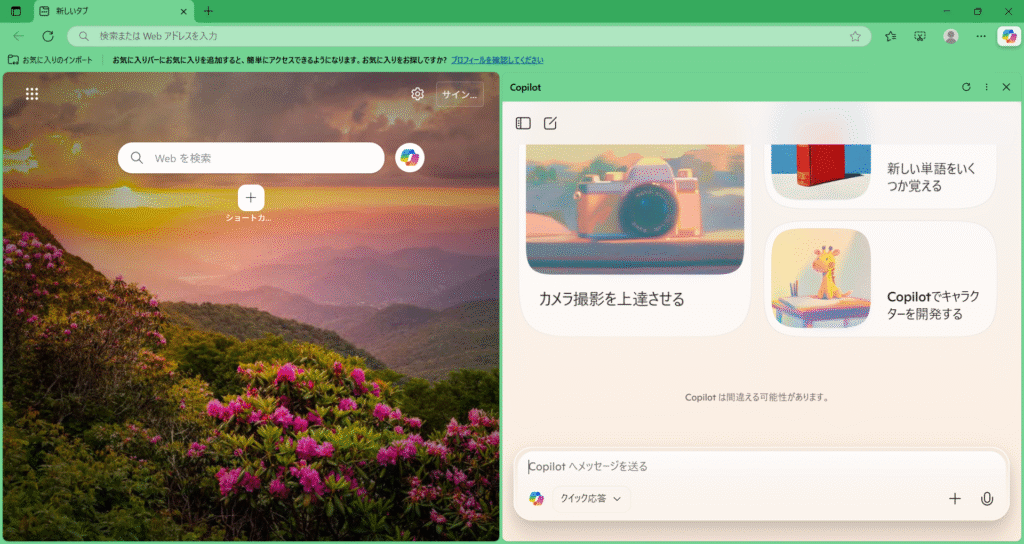Toggle the Copilot sidebar toolbar icon
The image size is (1024, 544).
coord(1009,37)
